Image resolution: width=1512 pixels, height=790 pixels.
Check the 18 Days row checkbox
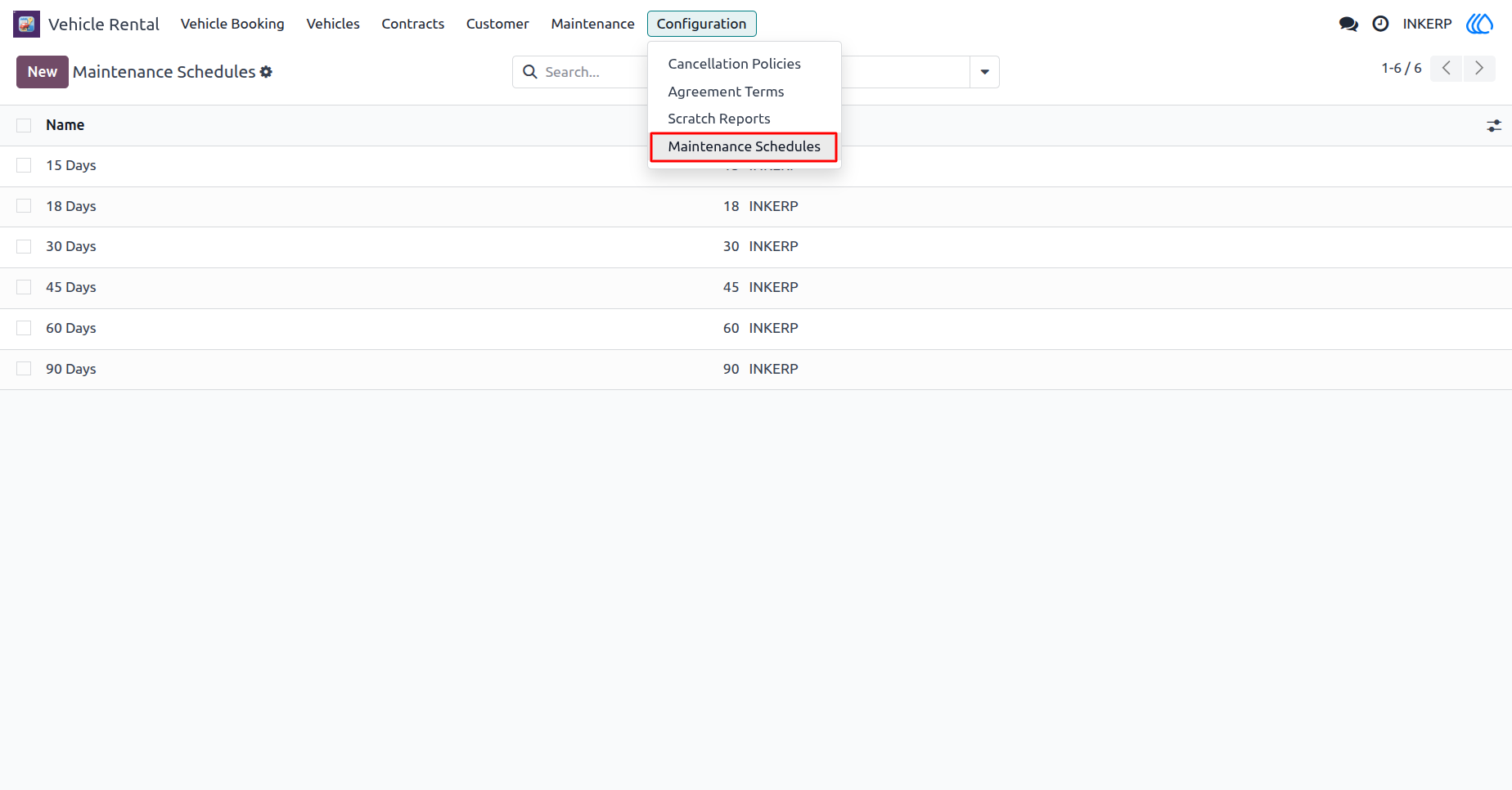tap(24, 206)
